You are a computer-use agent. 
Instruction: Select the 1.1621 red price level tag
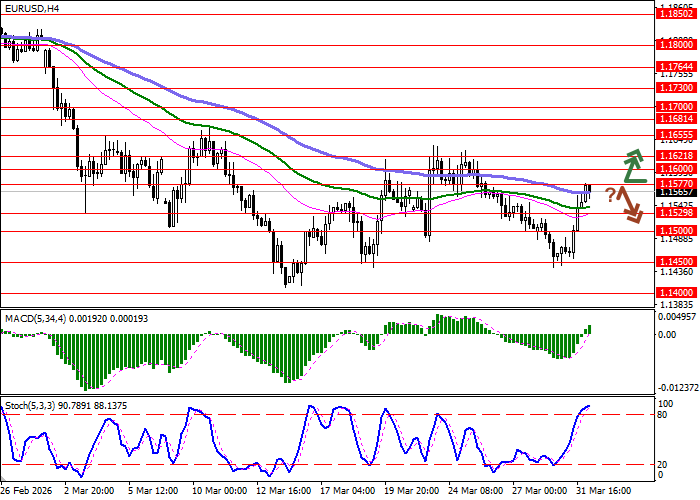point(676,156)
